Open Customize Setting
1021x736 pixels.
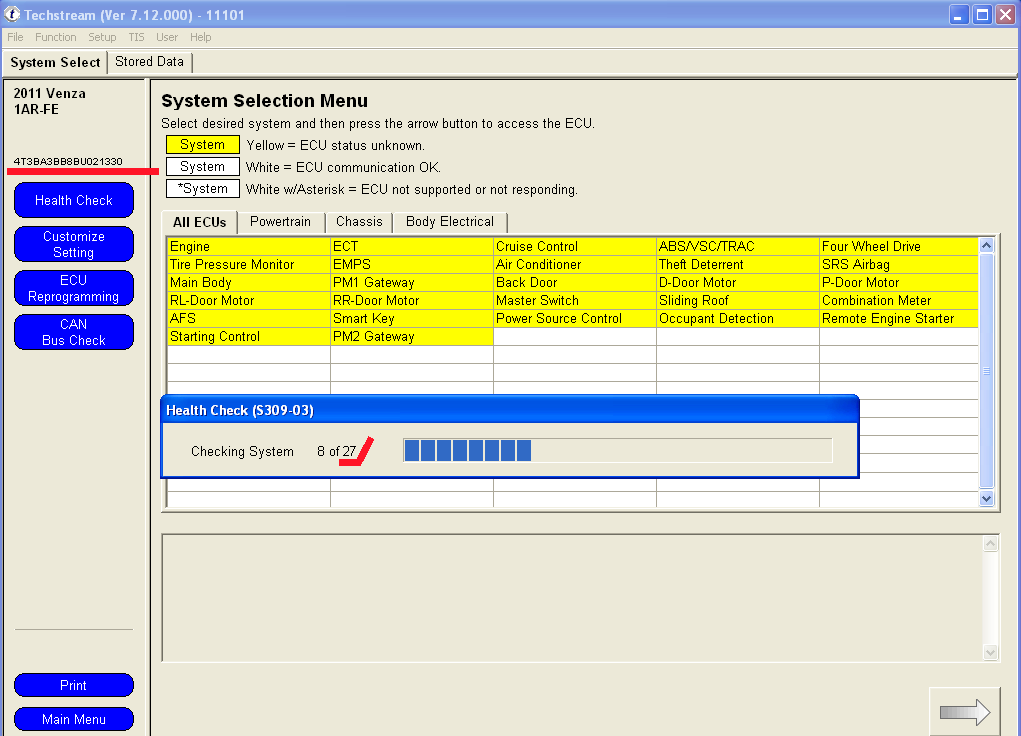(x=74, y=244)
